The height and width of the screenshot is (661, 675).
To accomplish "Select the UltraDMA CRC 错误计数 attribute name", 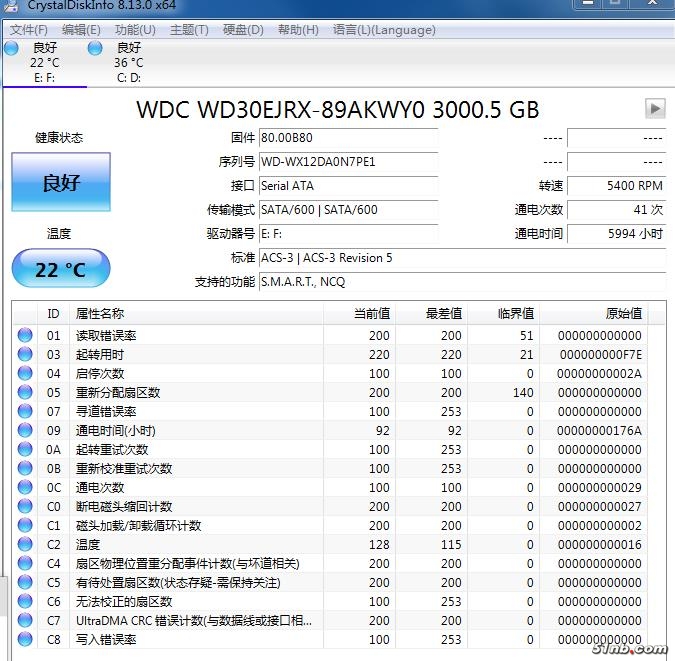I will [x=194, y=621].
